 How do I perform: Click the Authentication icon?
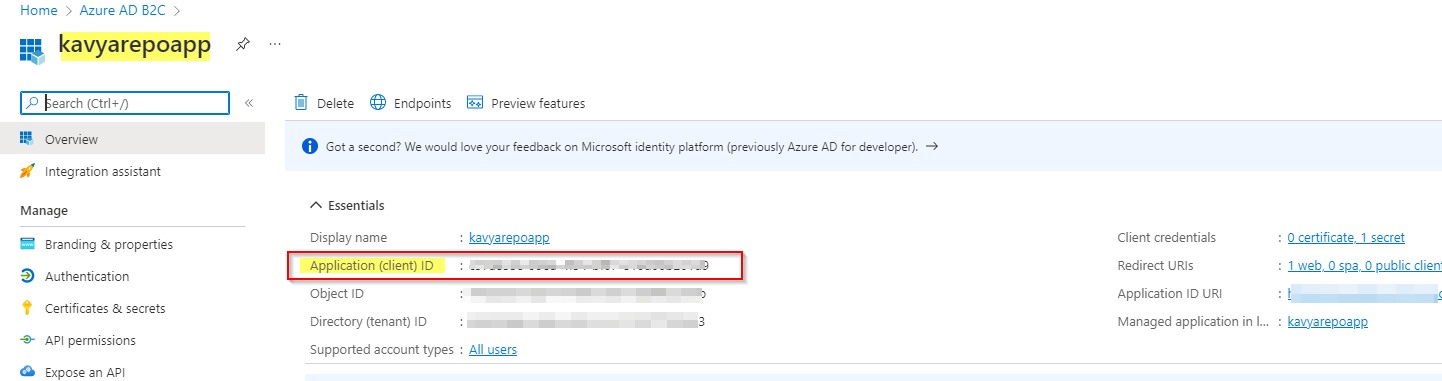(27, 276)
